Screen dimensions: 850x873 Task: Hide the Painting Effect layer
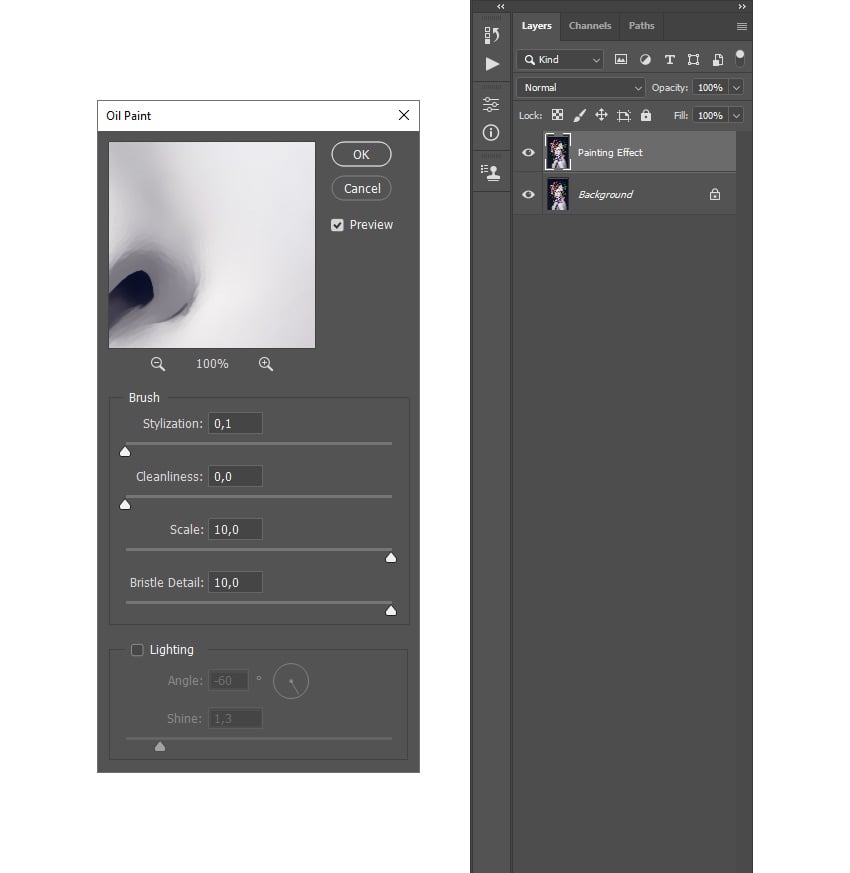[528, 153]
